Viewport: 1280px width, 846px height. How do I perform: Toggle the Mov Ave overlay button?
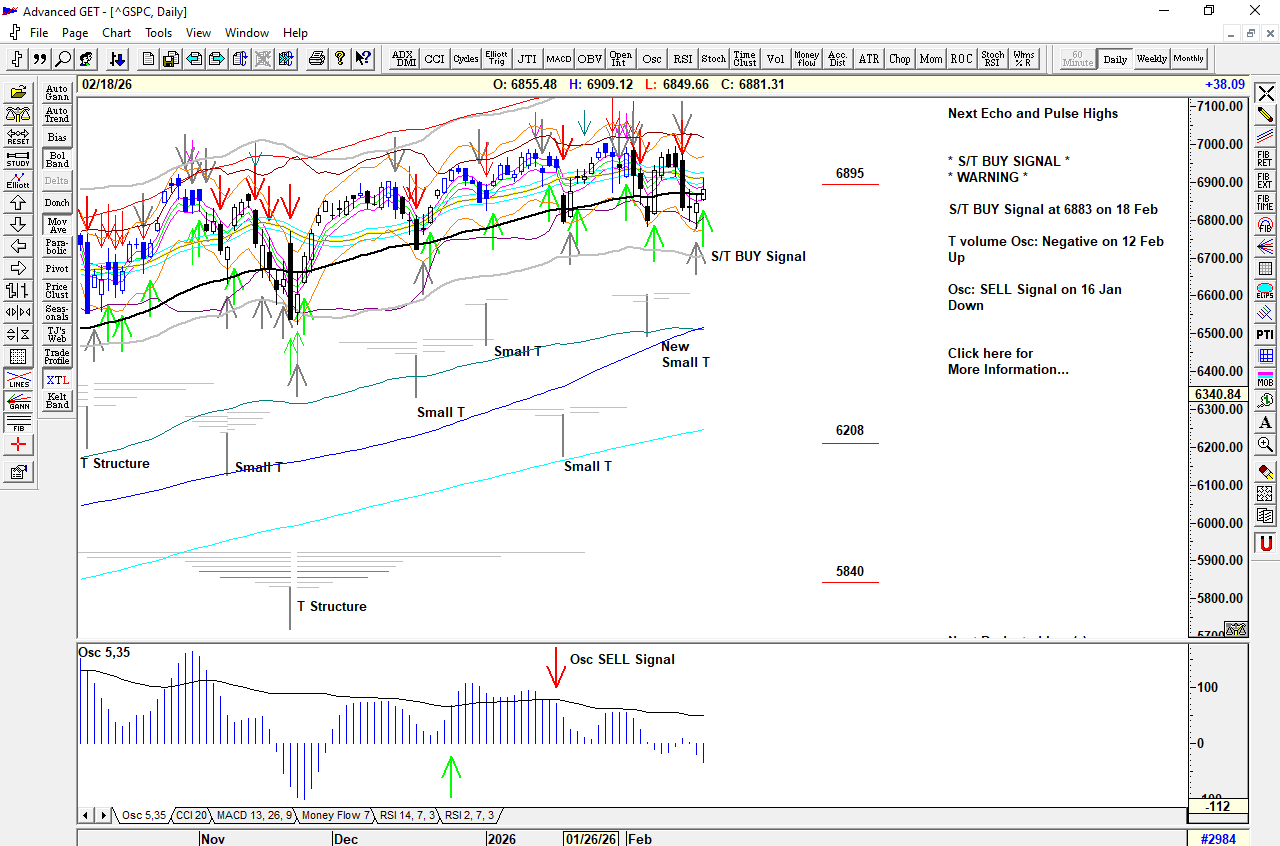[x=57, y=225]
